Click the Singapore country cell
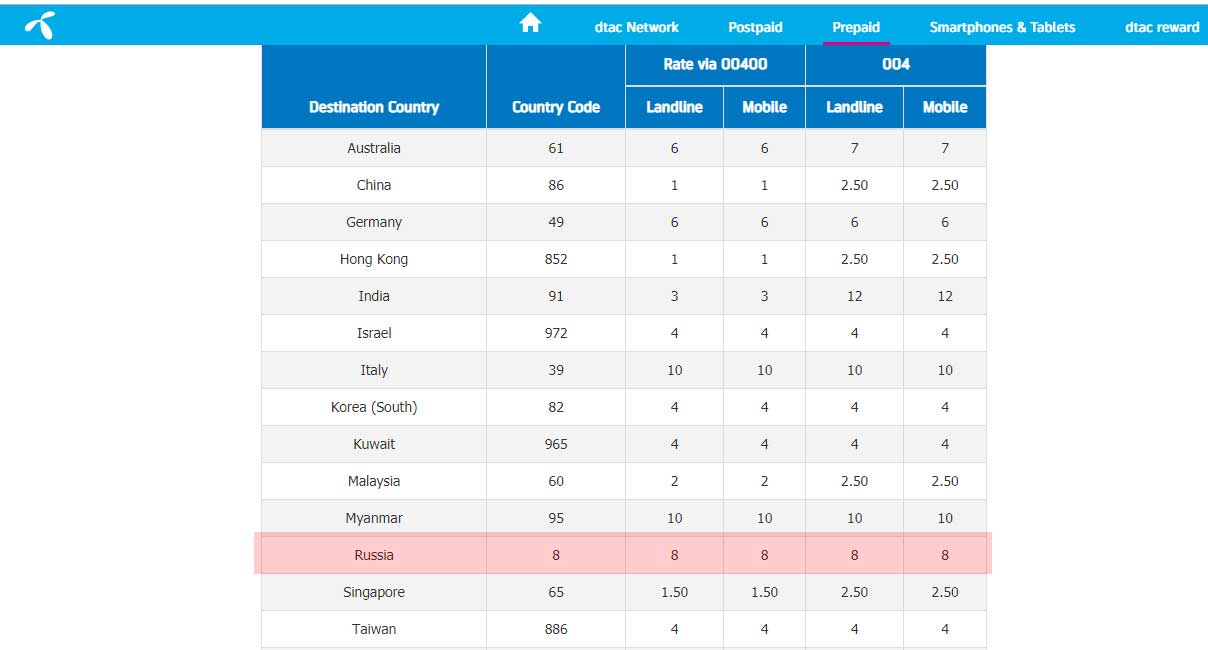This screenshot has height=650, width=1208. tap(374, 592)
